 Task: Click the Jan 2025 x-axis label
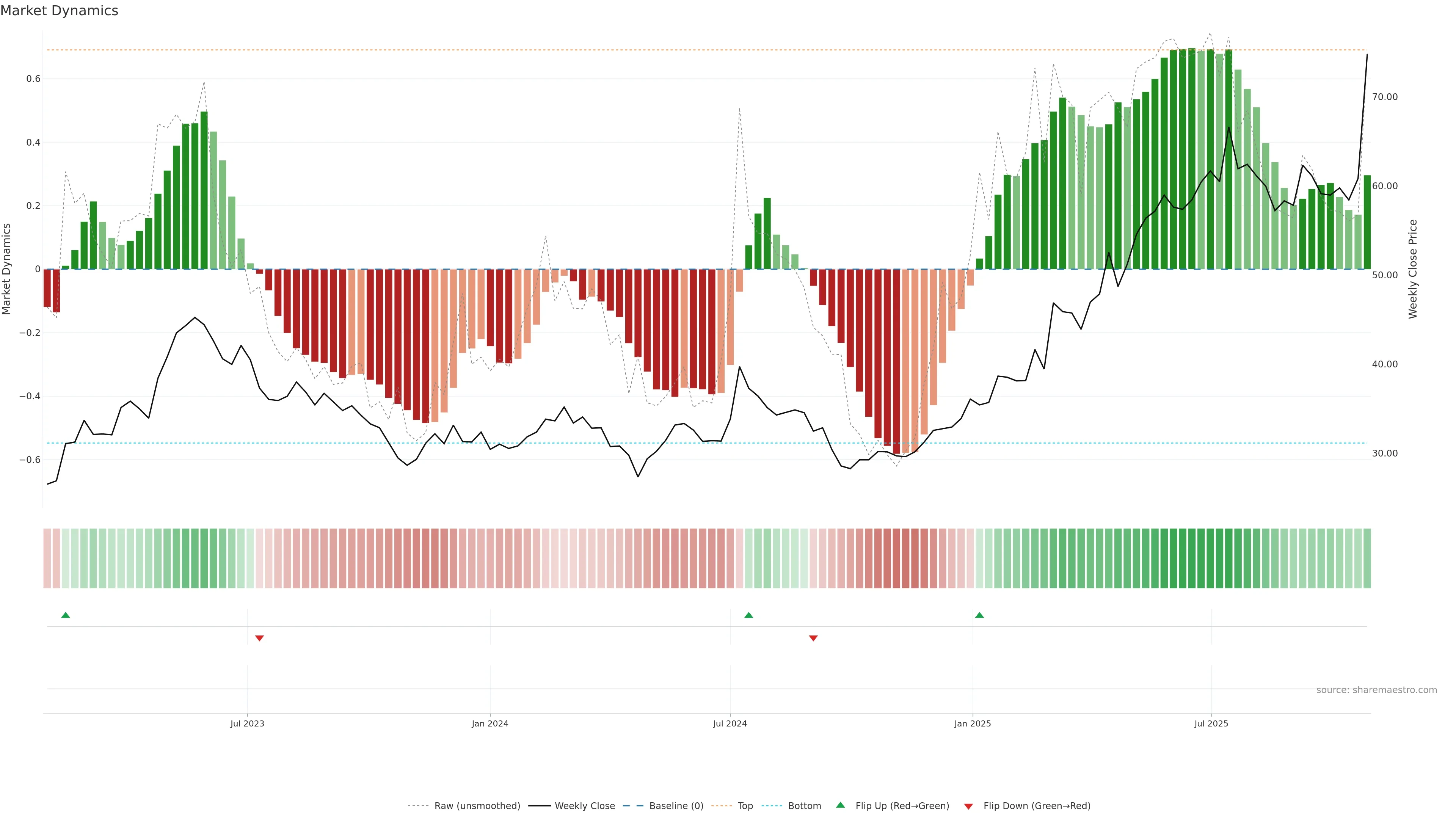point(972,723)
